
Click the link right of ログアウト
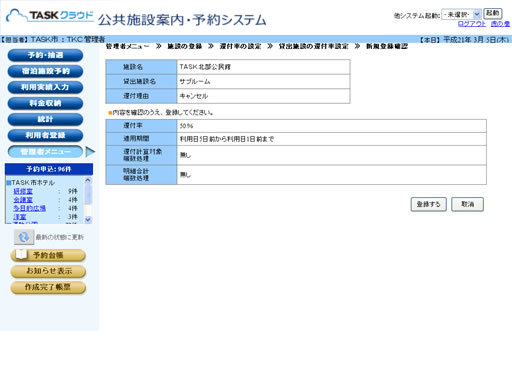point(500,24)
